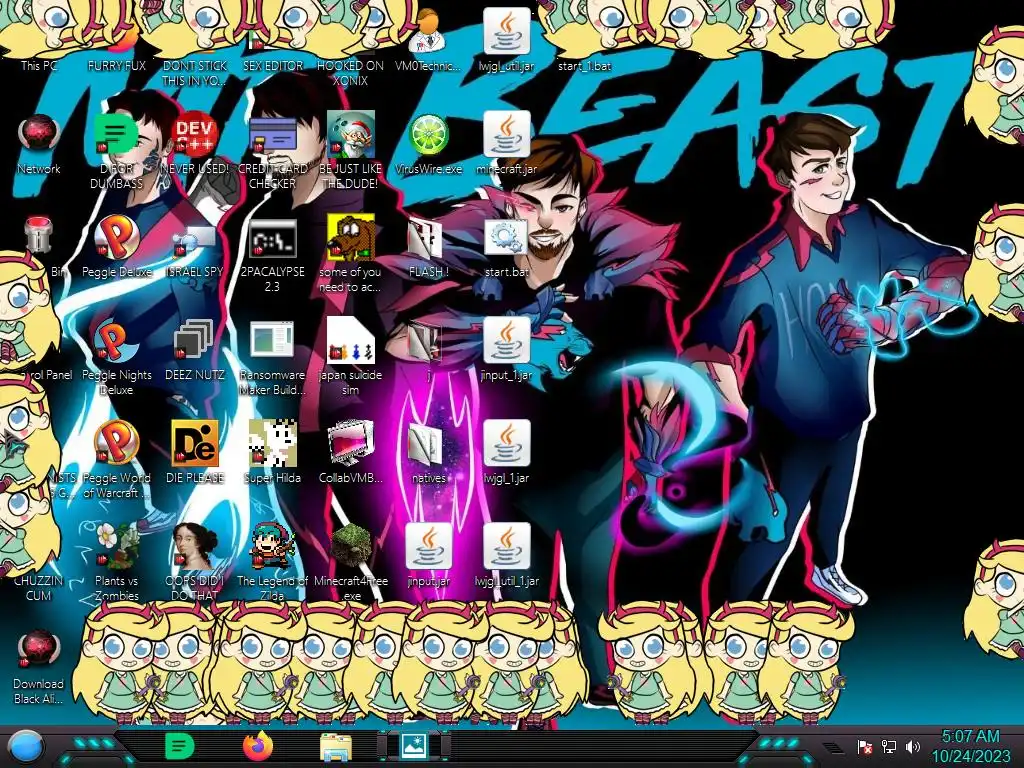Select the jinput_1.jar Java file

(507, 340)
